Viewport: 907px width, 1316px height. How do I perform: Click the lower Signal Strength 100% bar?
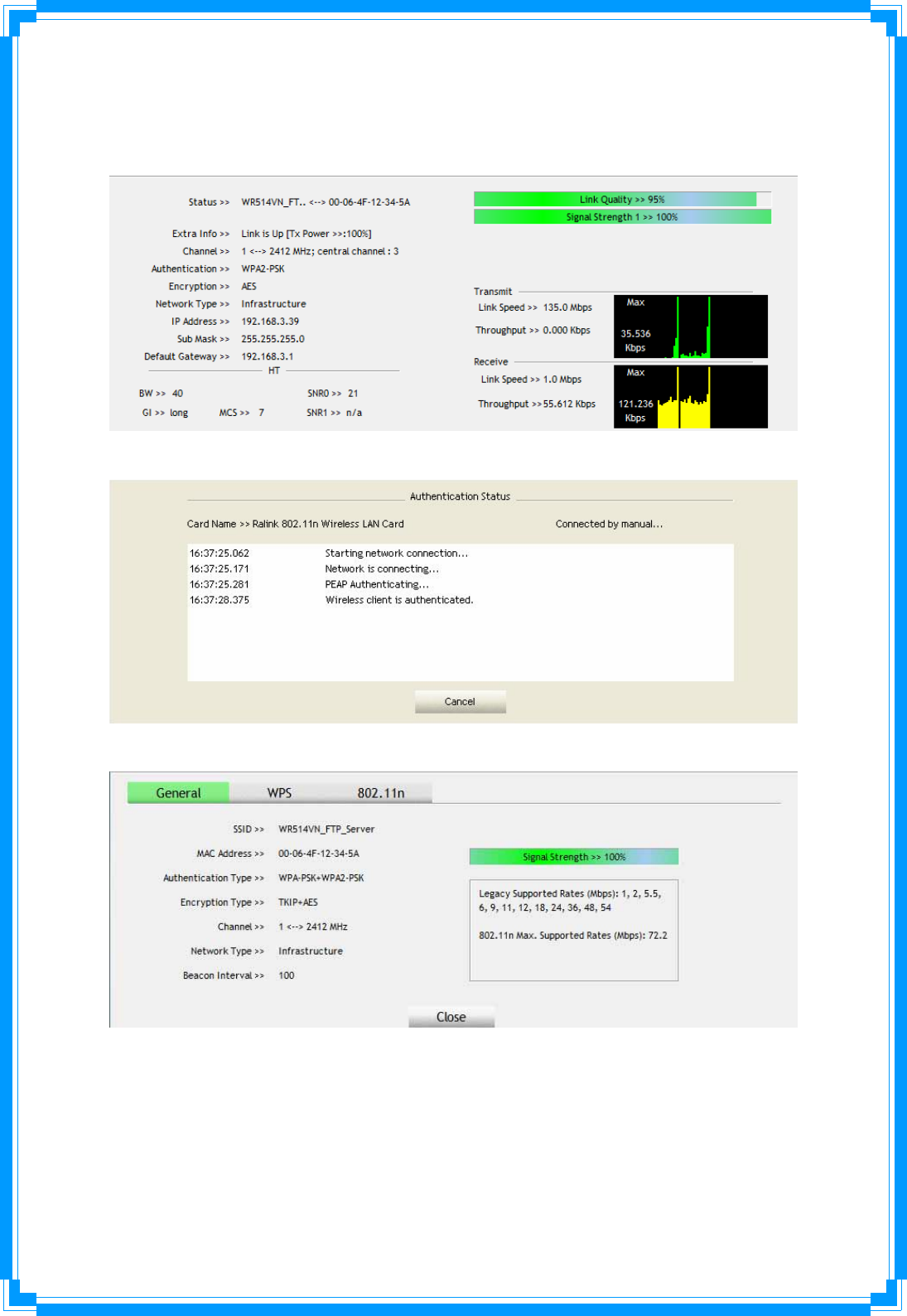pyautogui.click(x=574, y=857)
